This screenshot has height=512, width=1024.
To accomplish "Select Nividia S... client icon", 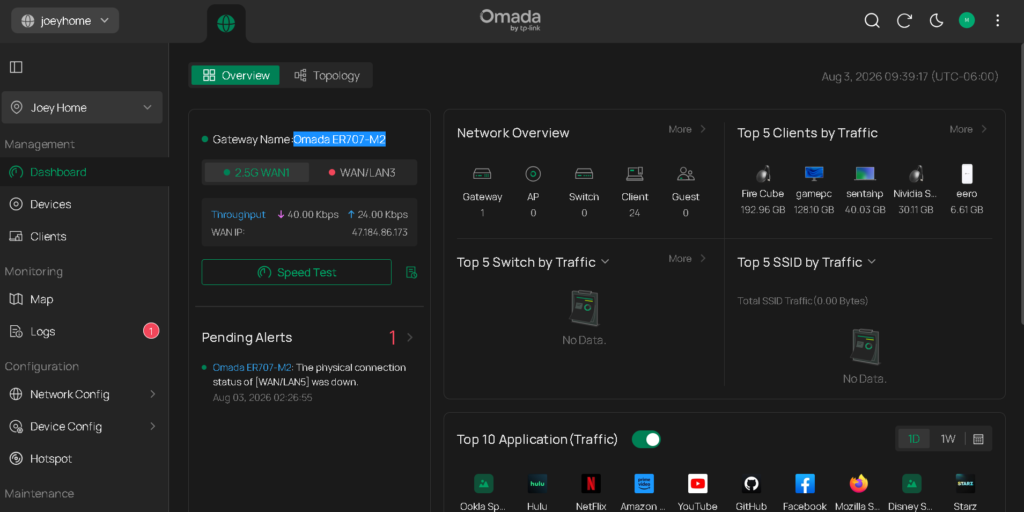I will 916,174.
